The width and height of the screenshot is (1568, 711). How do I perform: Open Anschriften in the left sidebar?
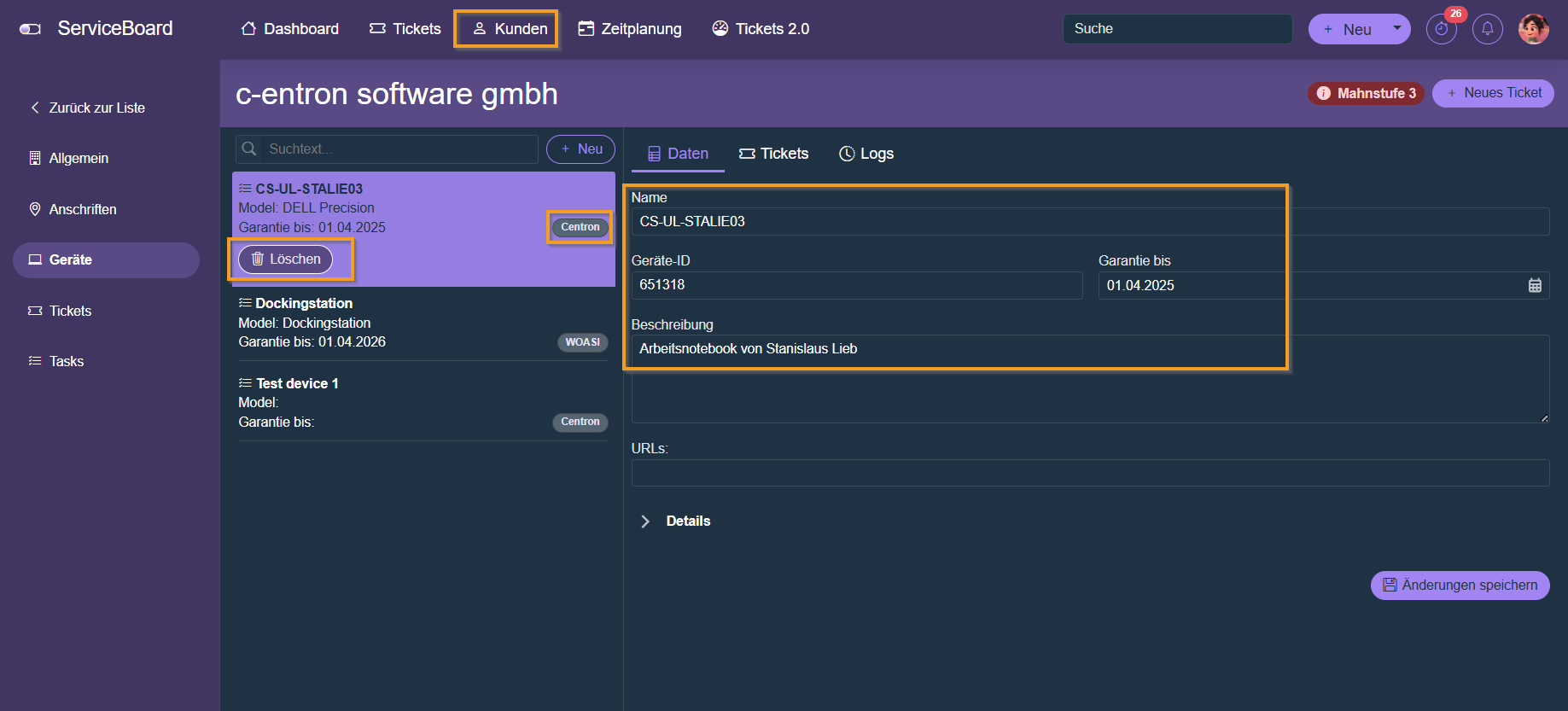click(83, 209)
